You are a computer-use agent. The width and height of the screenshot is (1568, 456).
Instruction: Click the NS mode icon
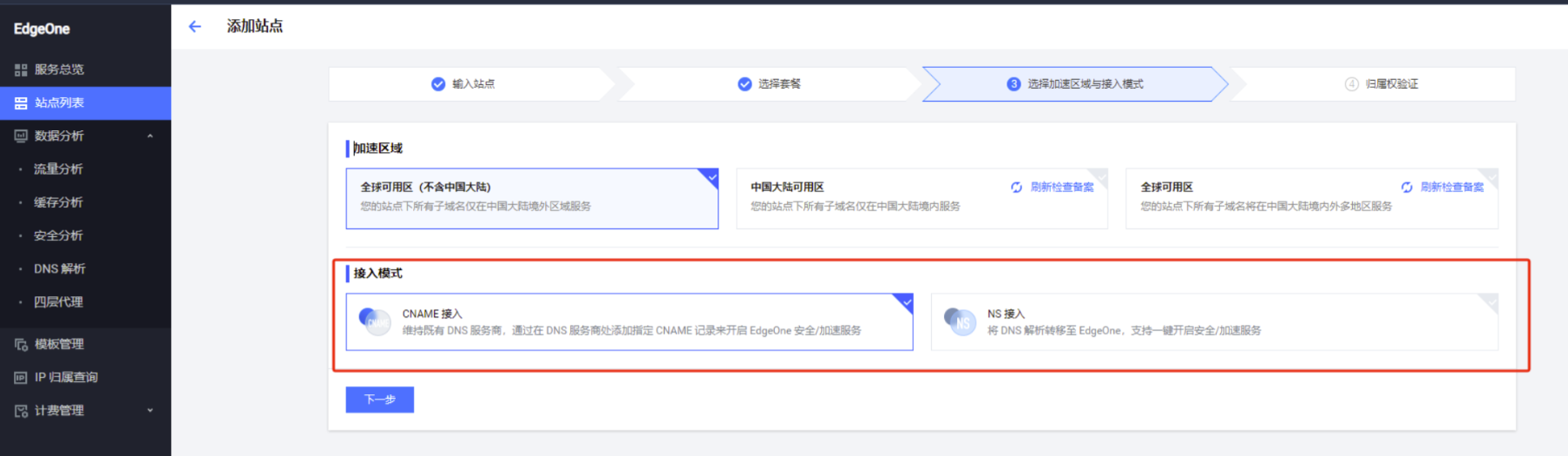point(961,322)
